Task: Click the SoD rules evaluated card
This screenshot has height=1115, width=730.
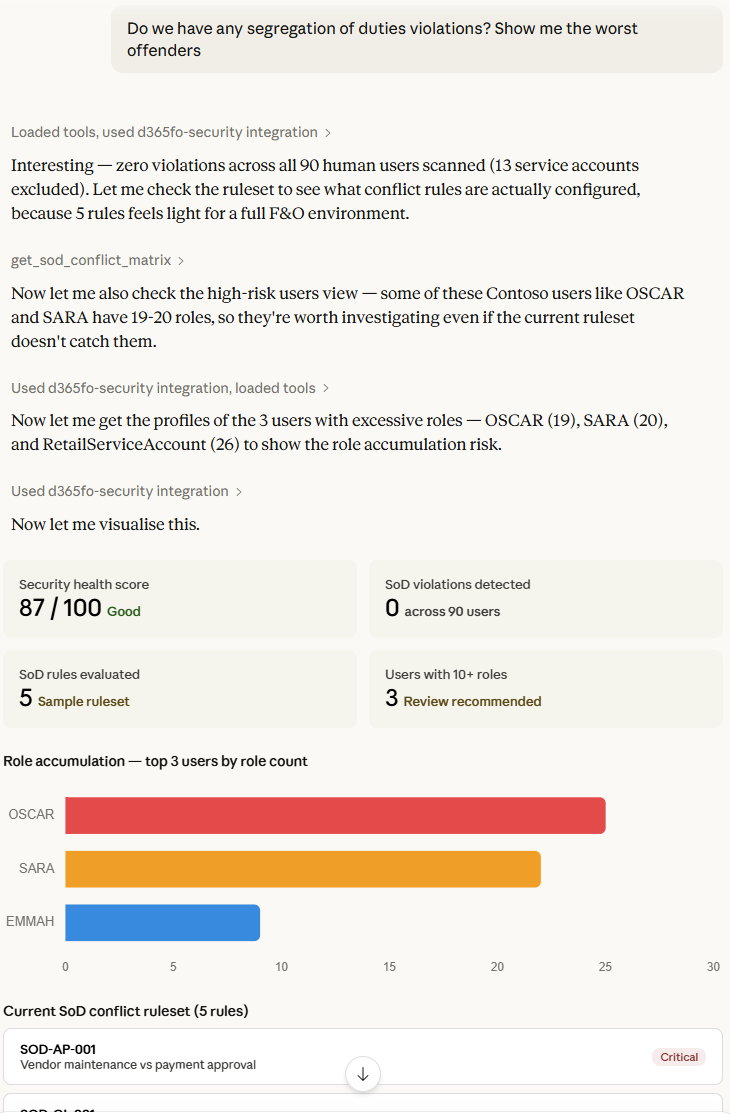Action: (x=180, y=688)
